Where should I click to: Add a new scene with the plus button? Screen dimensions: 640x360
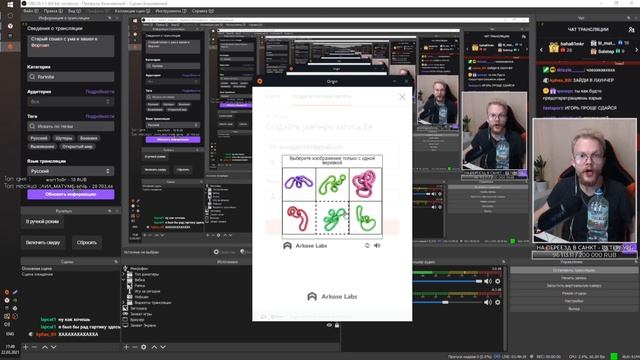pos(26,347)
